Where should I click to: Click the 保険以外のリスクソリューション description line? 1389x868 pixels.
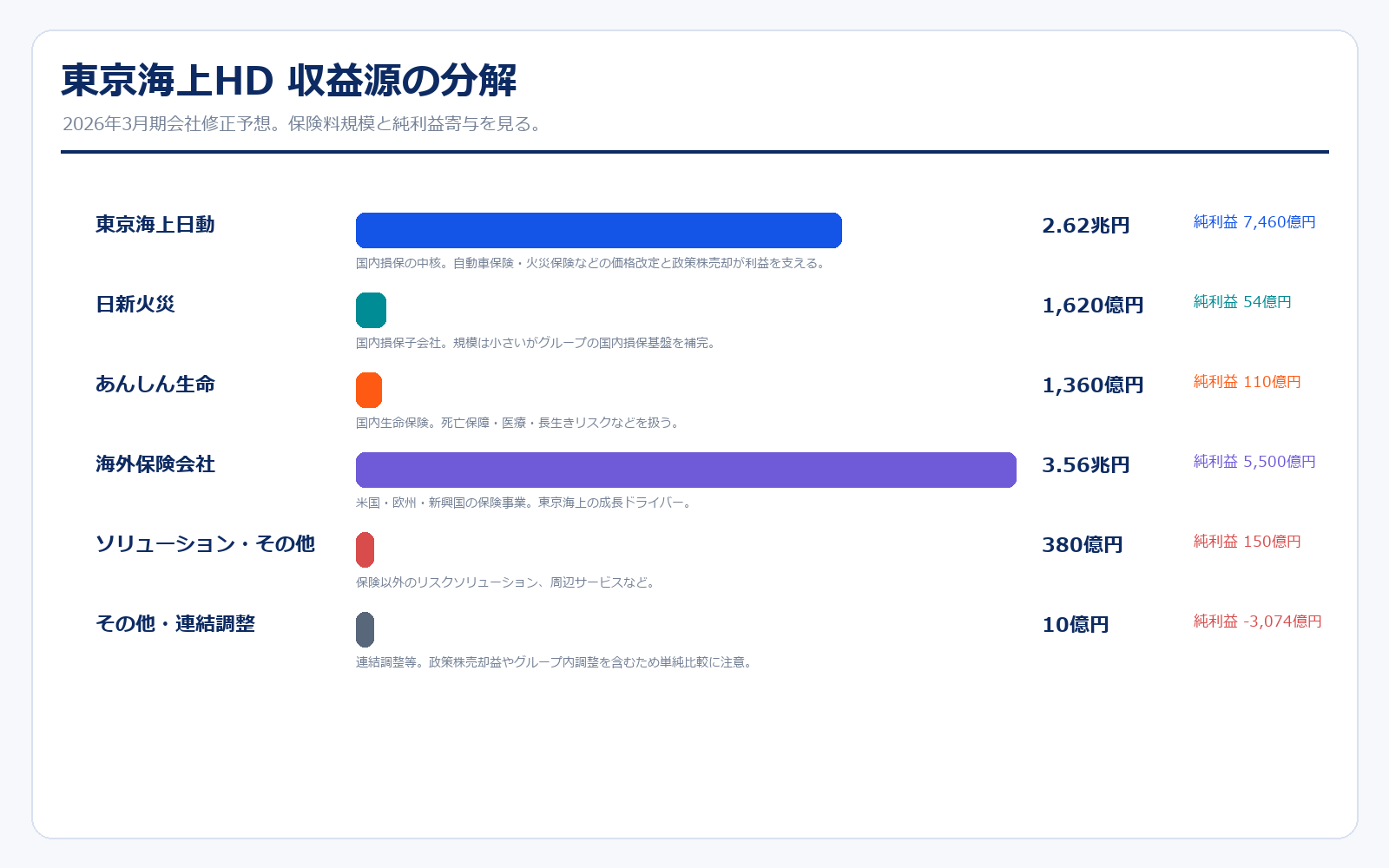[507, 582]
